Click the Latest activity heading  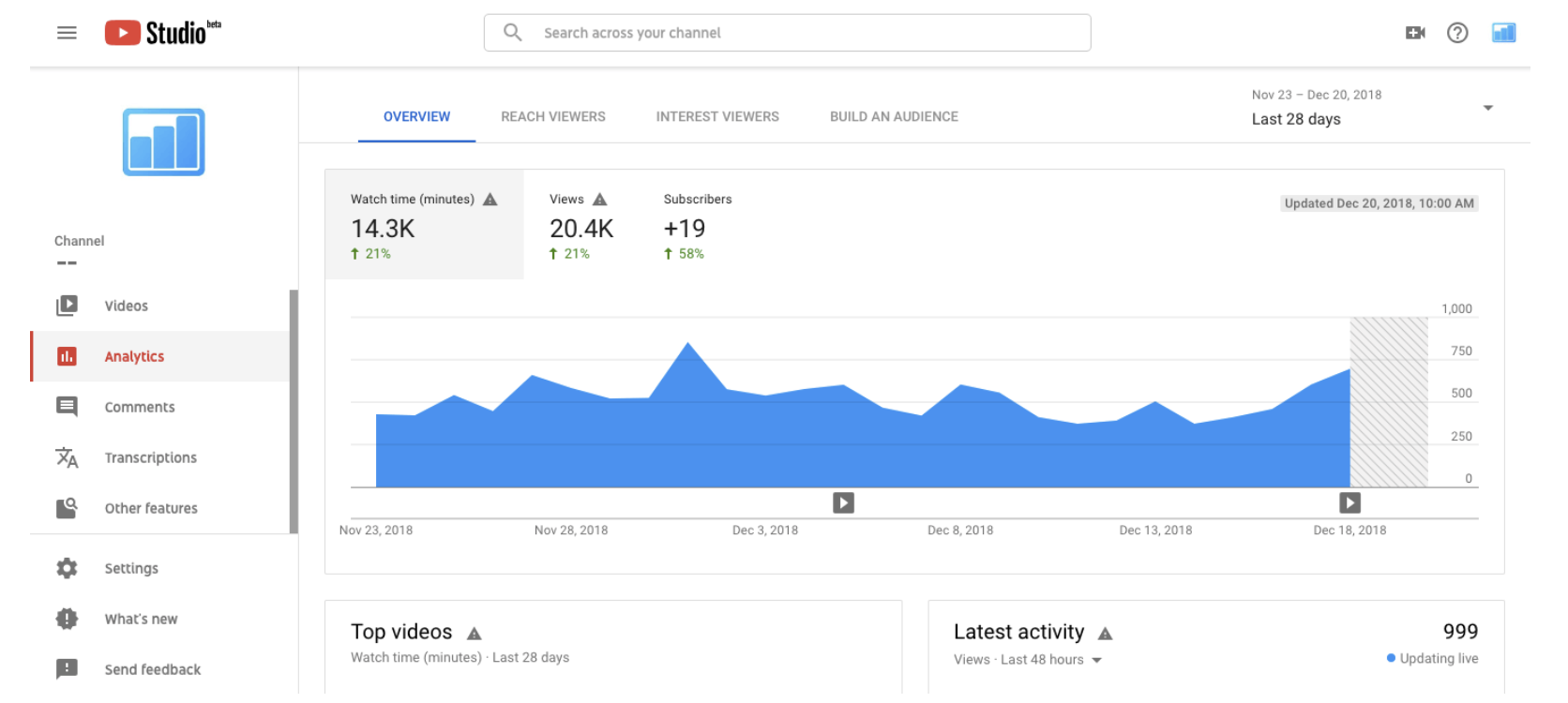pyautogui.click(x=1018, y=632)
